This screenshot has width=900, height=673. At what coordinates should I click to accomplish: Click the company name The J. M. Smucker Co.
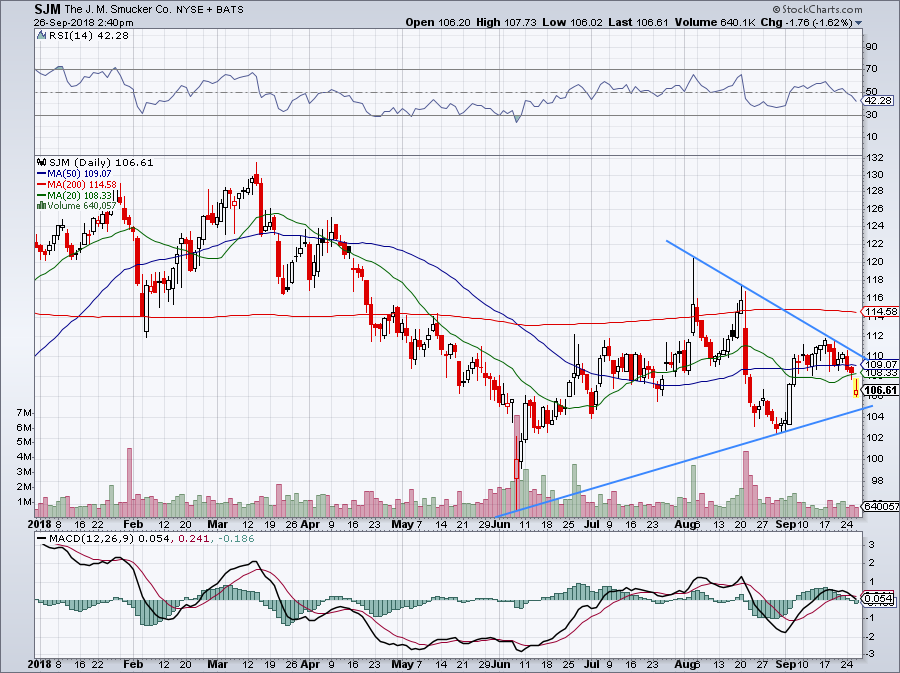tap(117, 10)
